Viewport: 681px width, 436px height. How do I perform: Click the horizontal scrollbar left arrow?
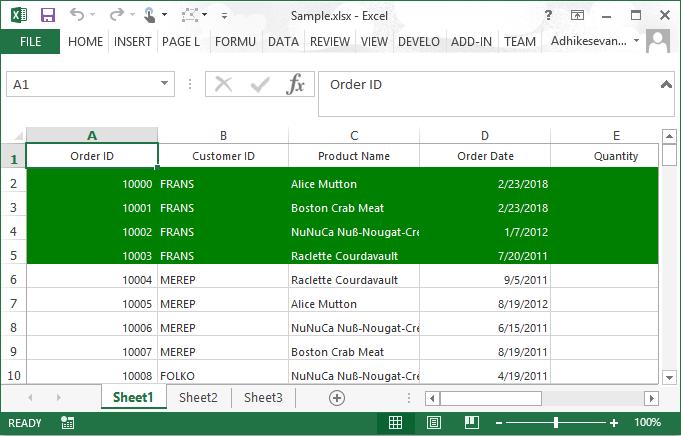[432, 398]
